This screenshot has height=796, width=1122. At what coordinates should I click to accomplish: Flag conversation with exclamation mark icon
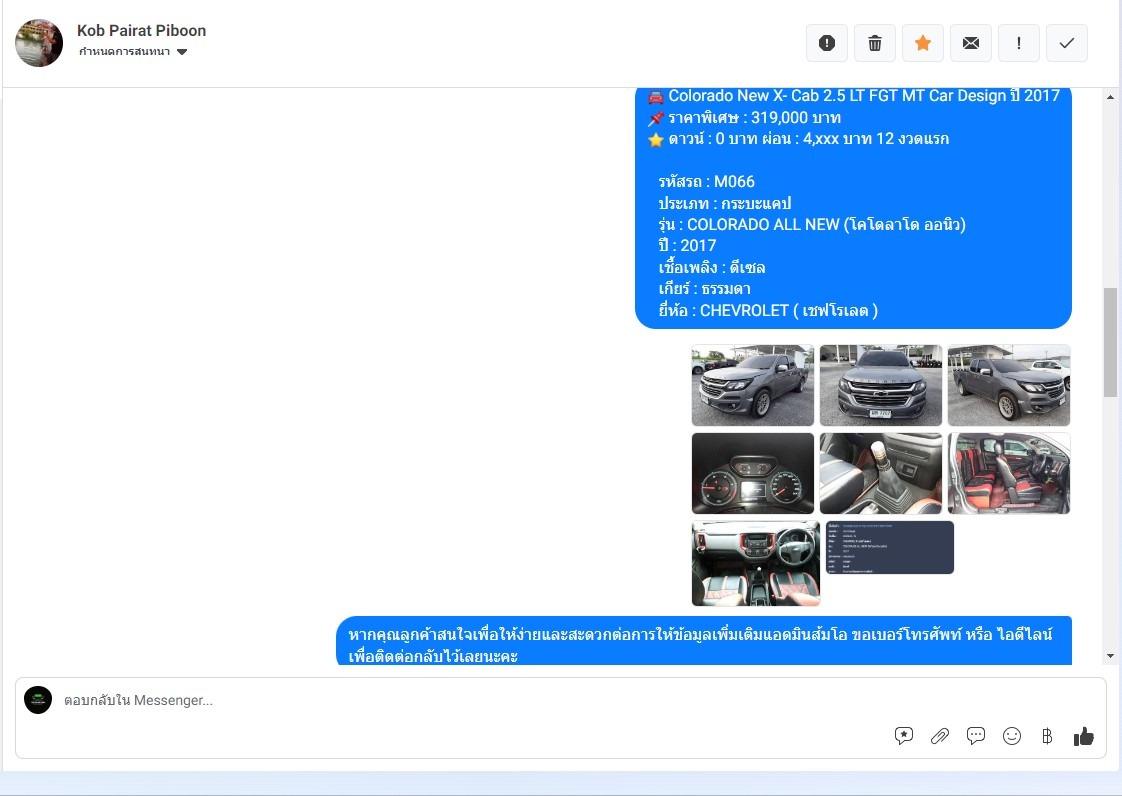tap(1018, 43)
